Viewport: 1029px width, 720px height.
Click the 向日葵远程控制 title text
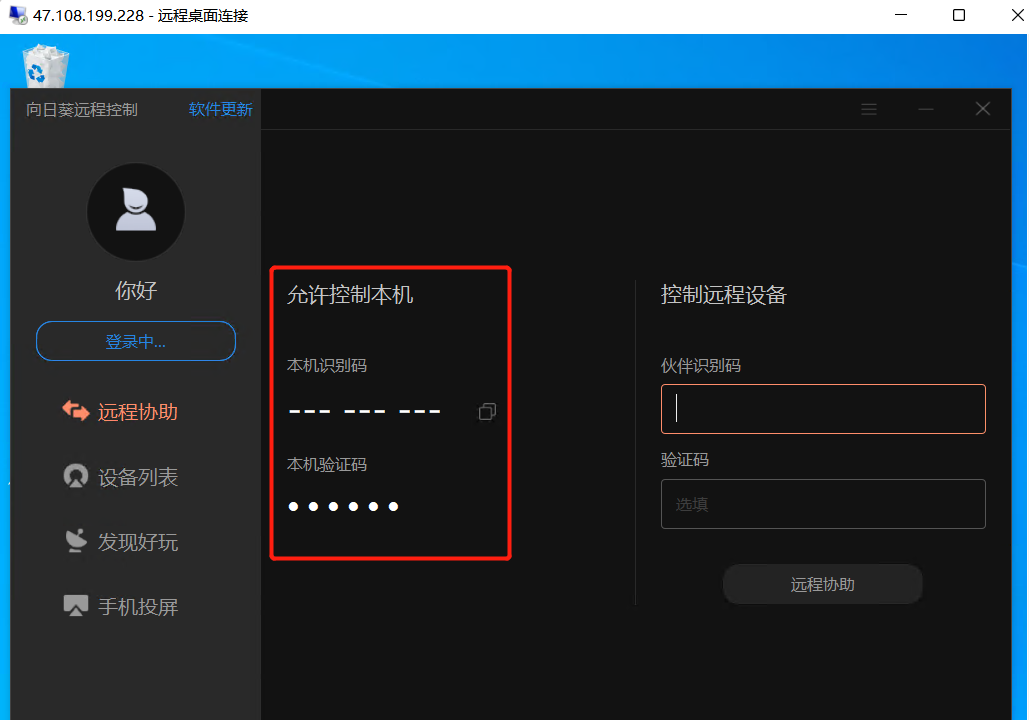[82, 110]
